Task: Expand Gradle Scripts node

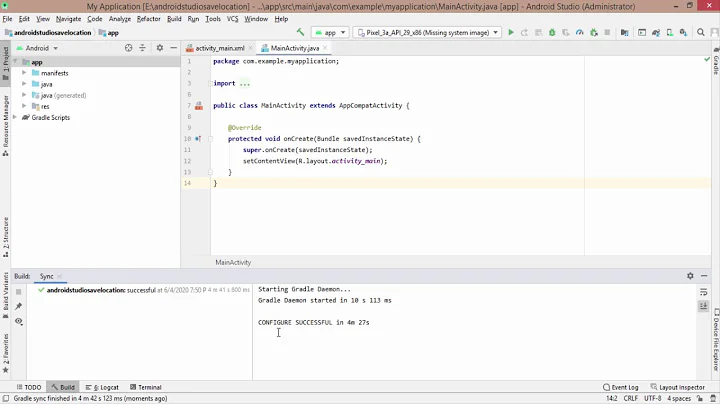Action: coord(15,117)
